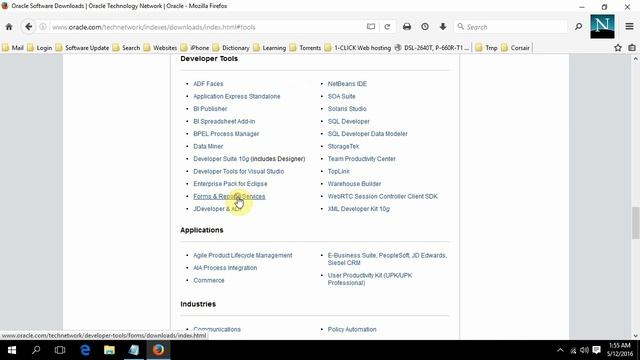The height and width of the screenshot is (360, 640).
Task: Open the Data Miner link
Action: pos(208,147)
